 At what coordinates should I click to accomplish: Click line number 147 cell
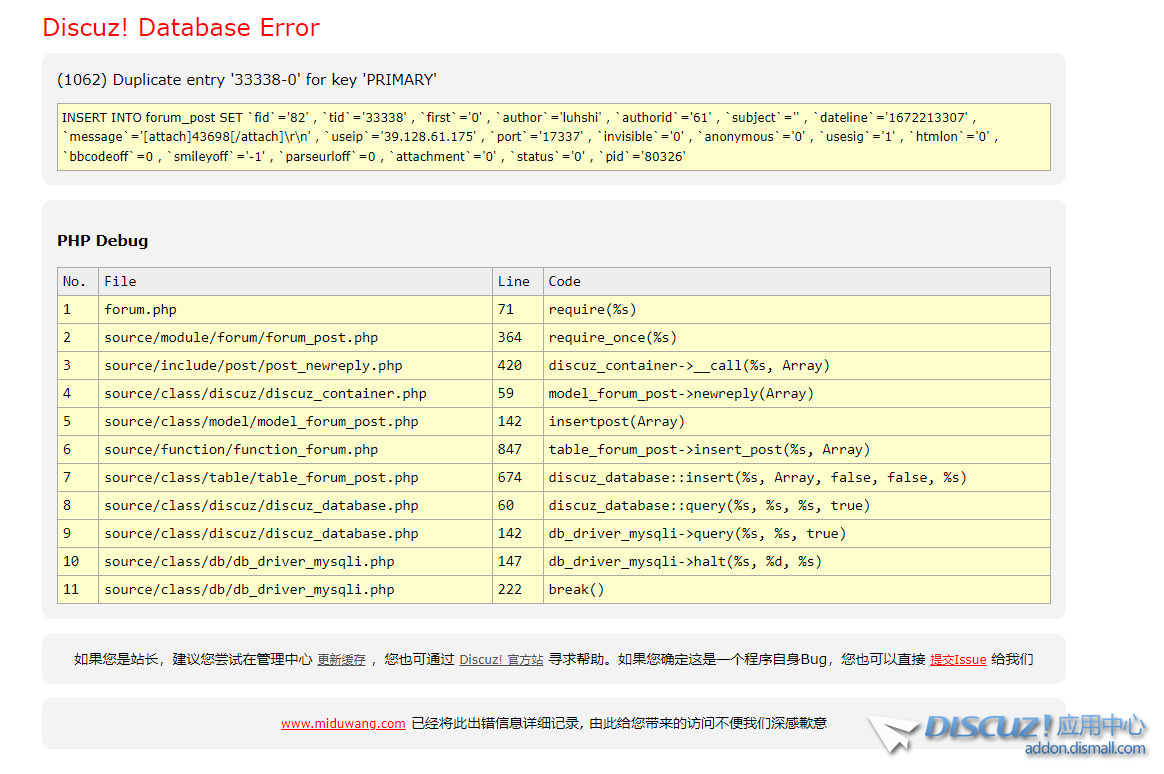click(x=517, y=562)
